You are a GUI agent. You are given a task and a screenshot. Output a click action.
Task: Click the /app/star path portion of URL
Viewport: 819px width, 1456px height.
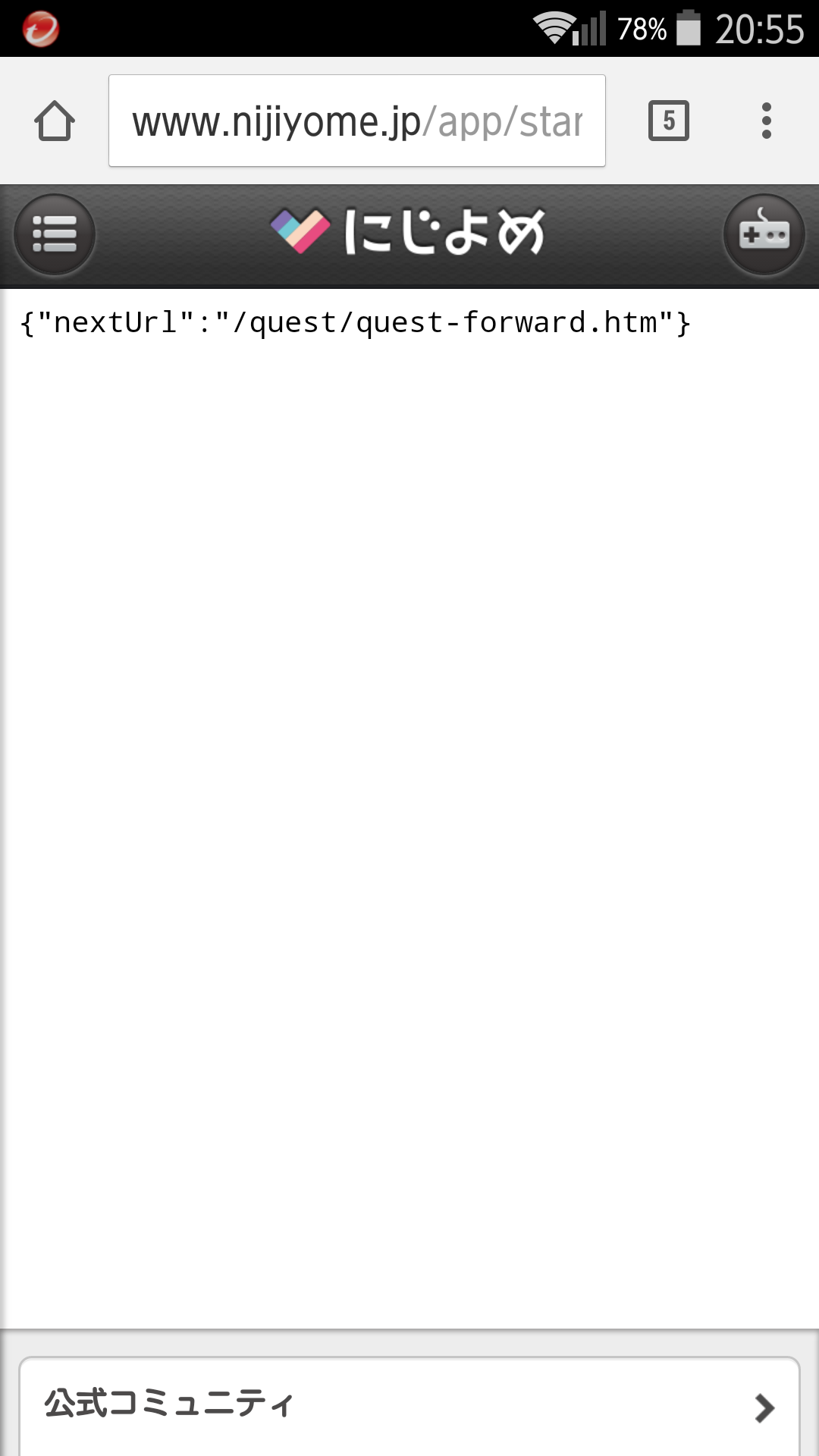tap(503, 121)
